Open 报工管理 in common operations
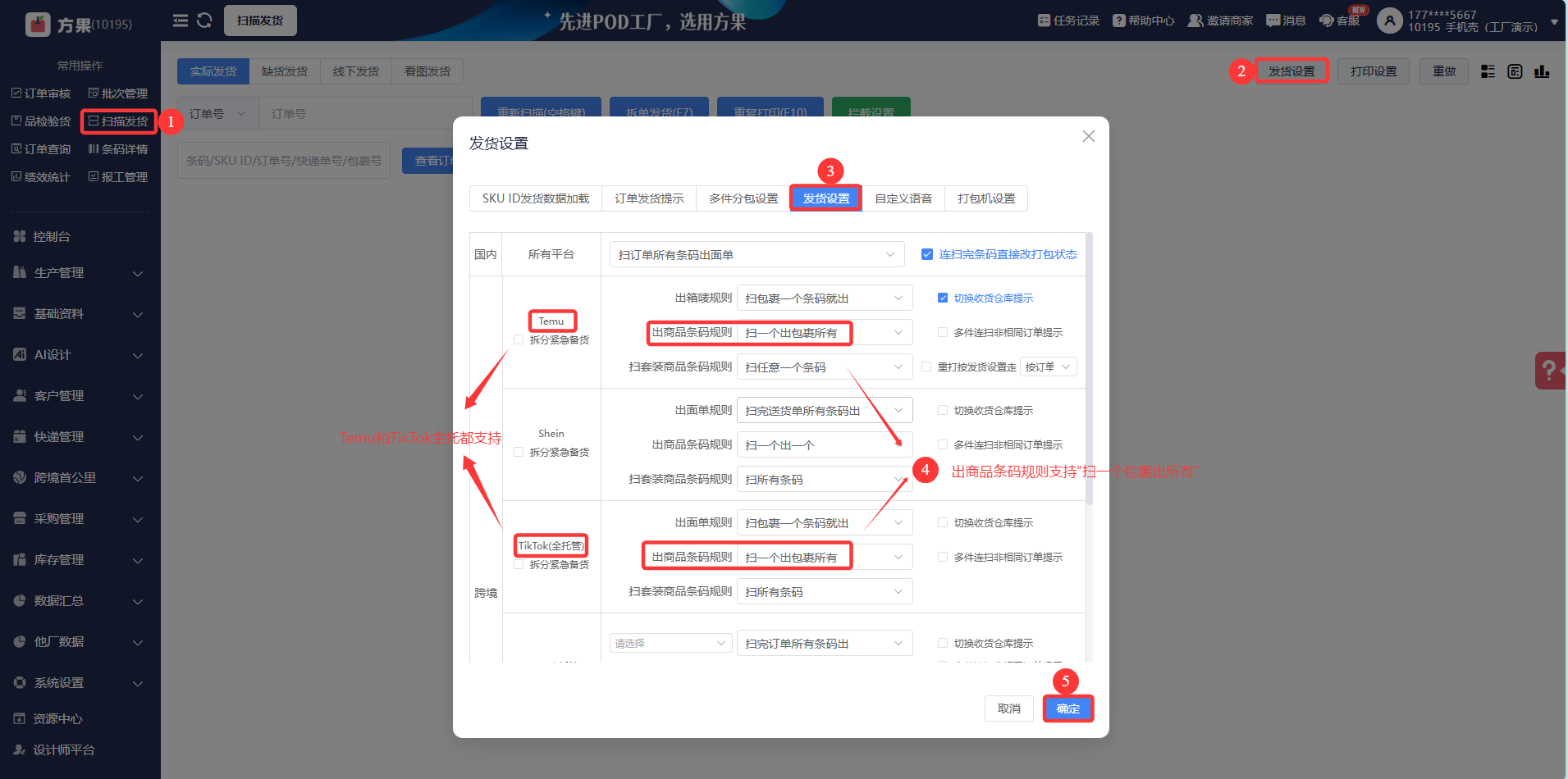 [x=118, y=177]
